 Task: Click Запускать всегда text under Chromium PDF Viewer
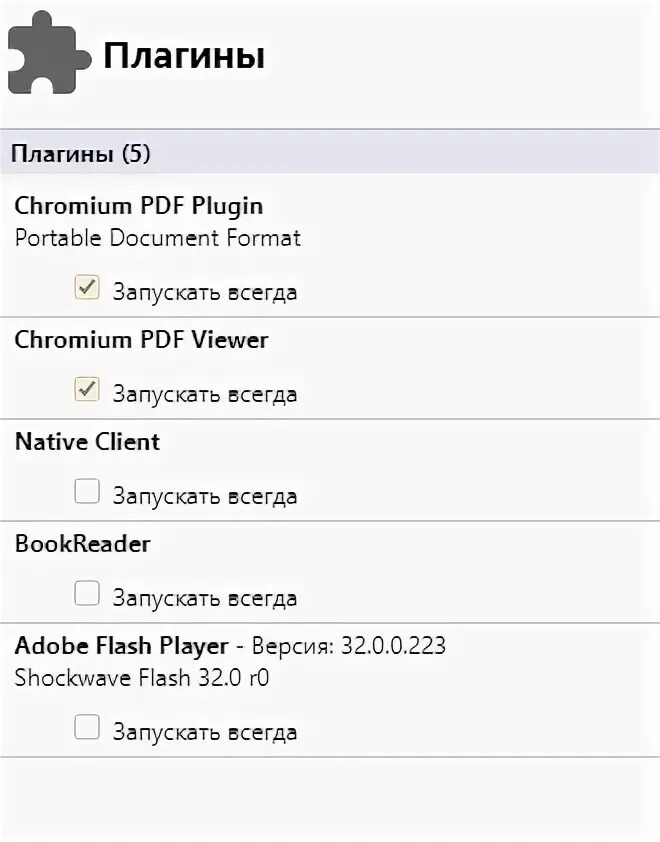(x=204, y=394)
